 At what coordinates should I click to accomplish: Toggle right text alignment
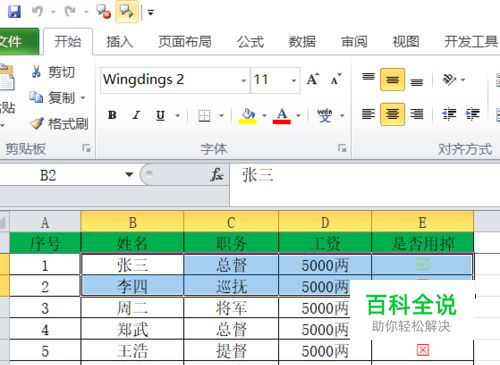(x=417, y=114)
